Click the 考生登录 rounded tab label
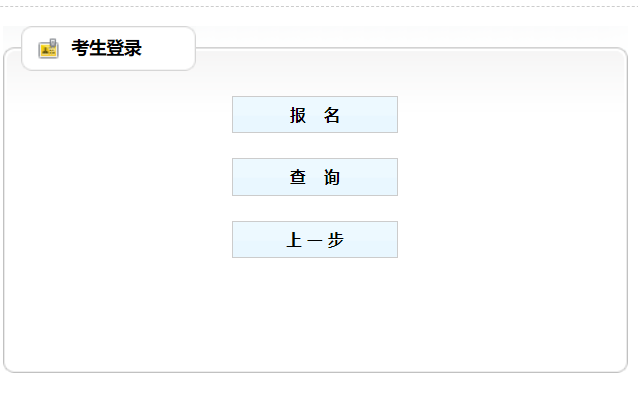This screenshot has height=395, width=638. click(x=109, y=48)
